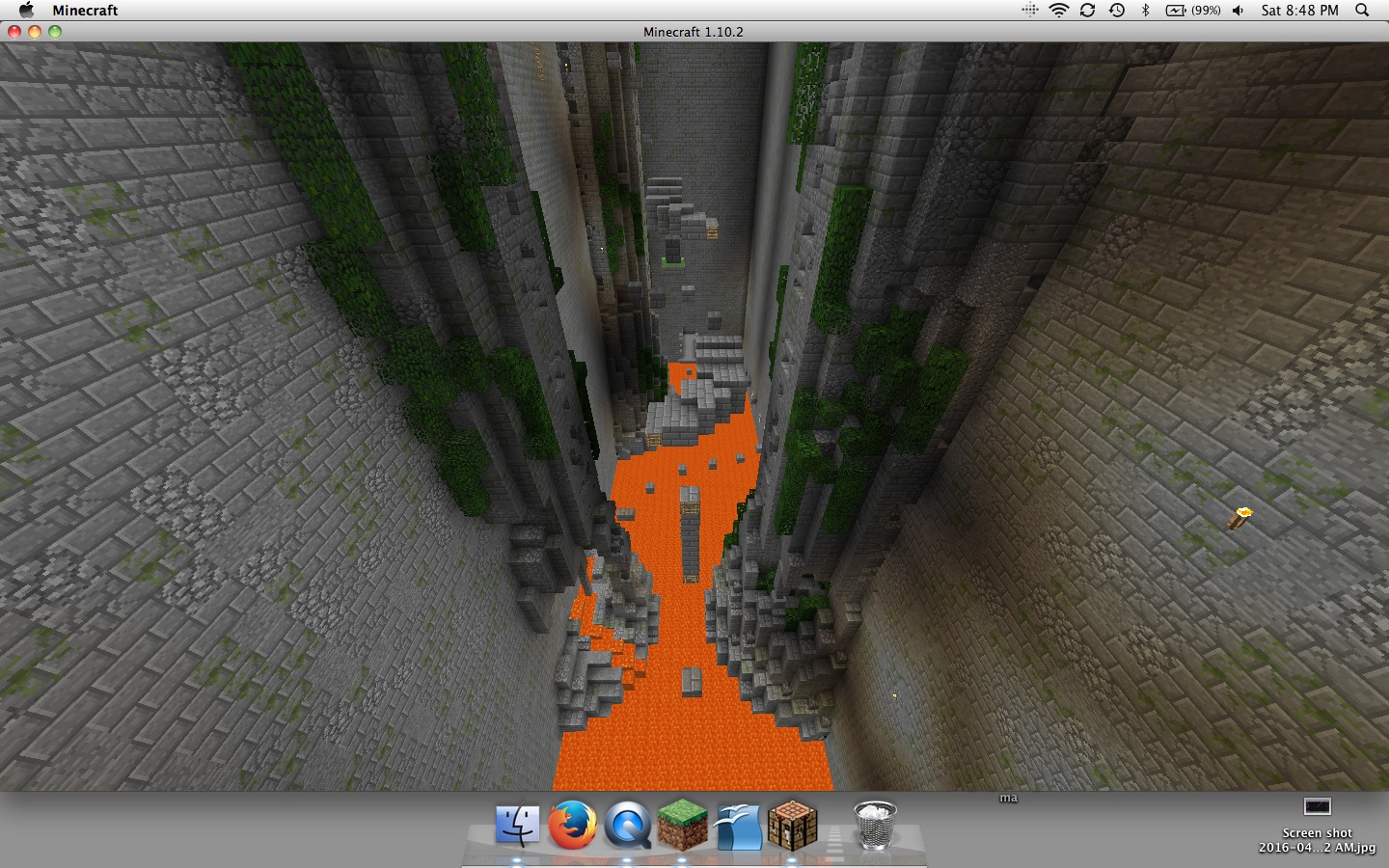1389x868 pixels.
Task: Click the torch on the right wall
Action: [1239, 518]
